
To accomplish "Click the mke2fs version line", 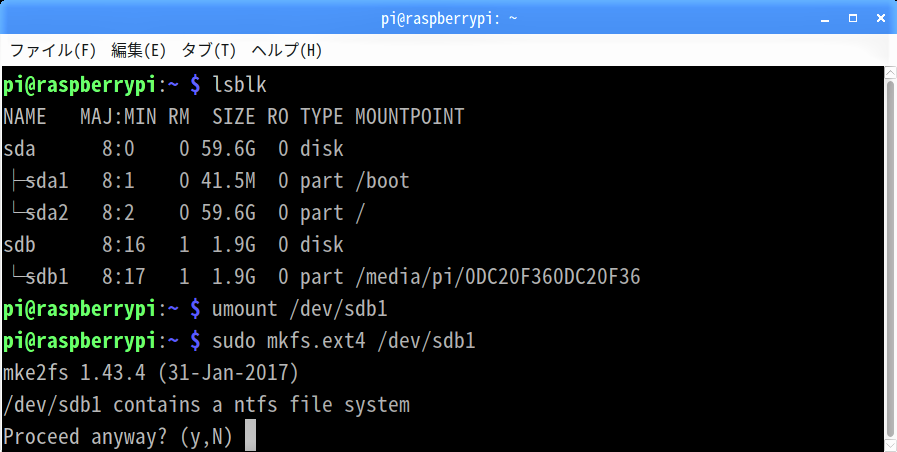I will click(151, 374).
